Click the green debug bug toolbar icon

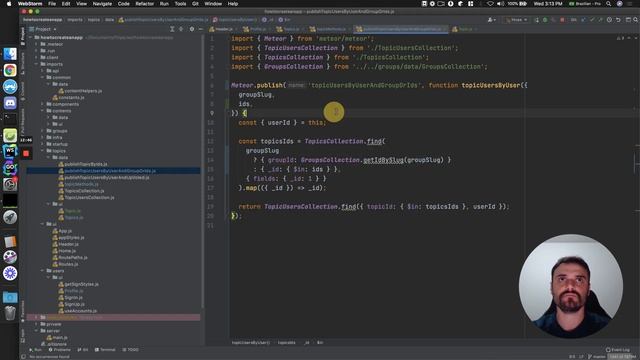coord(545,20)
